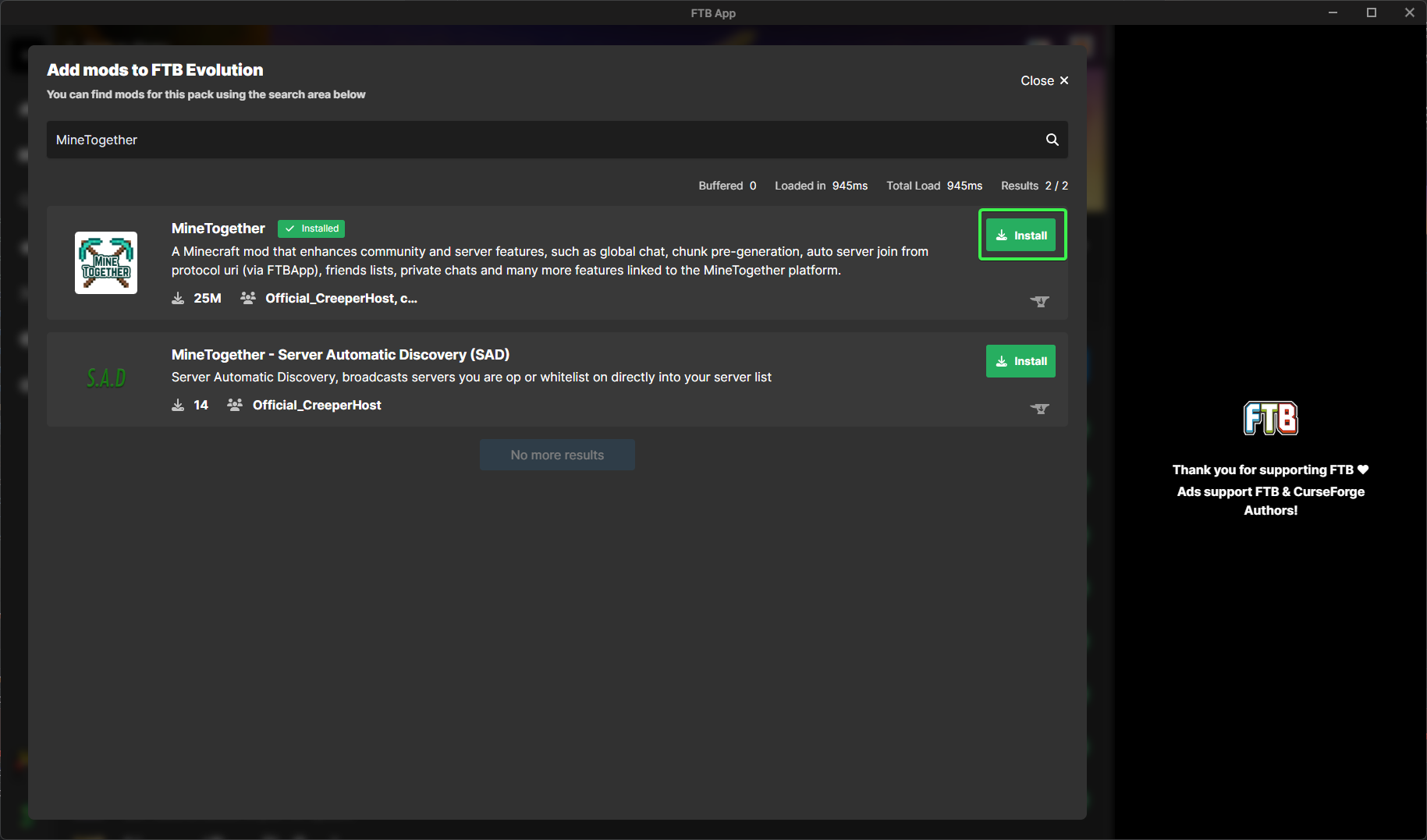Click the Buffered 0 stat
The image size is (1427, 840).
point(727,186)
